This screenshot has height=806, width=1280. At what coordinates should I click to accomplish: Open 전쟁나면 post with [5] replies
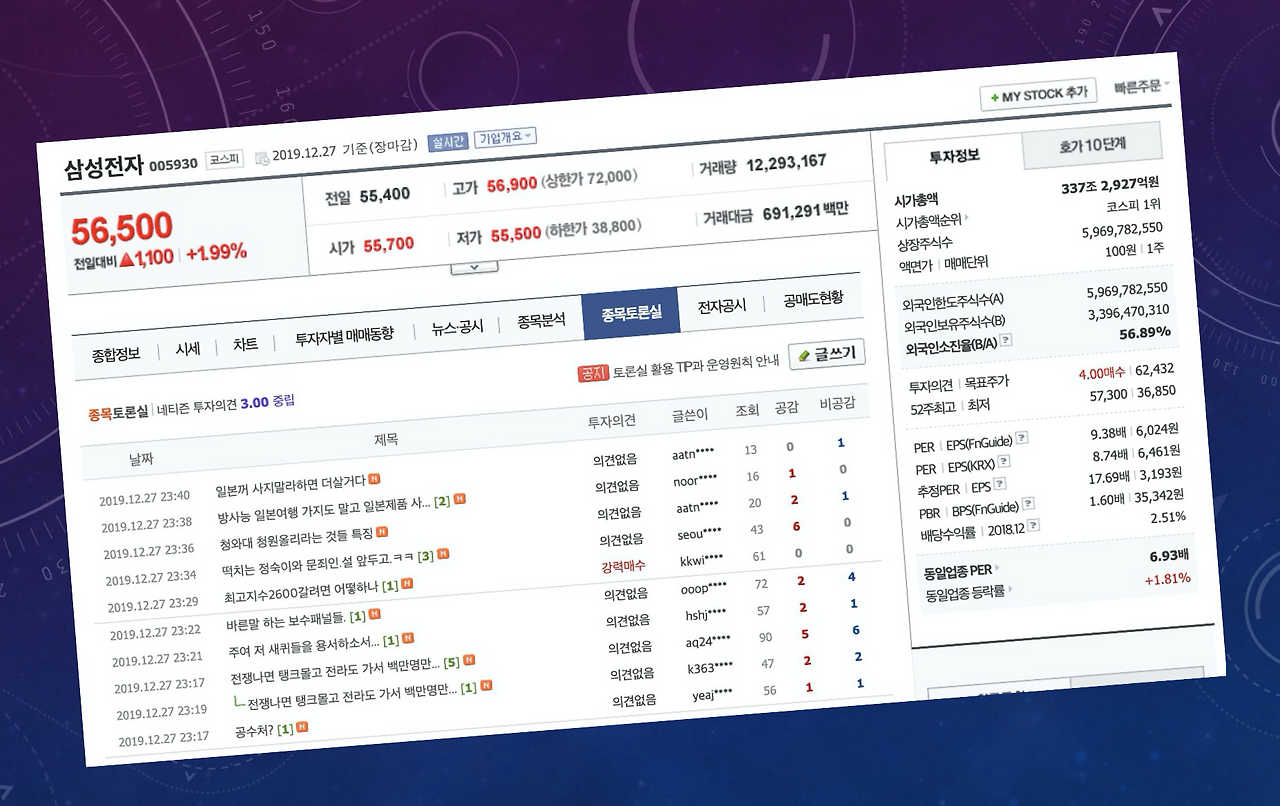pyautogui.click(x=334, y=669)
